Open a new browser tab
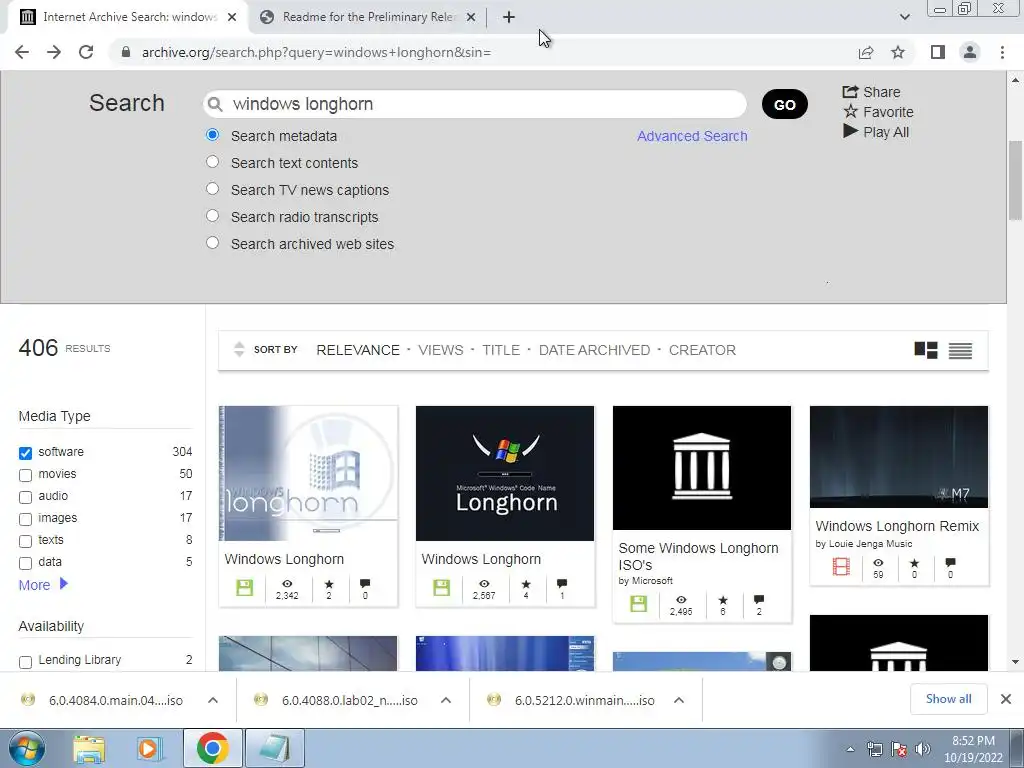 tap(509, 18)
